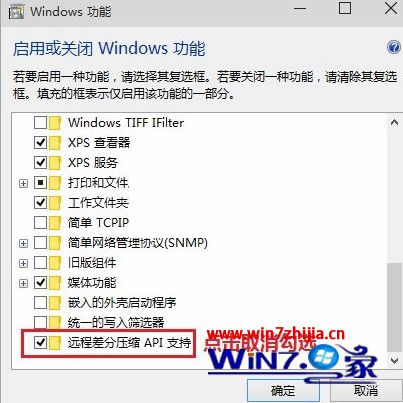The height and width of the screenshot is (403, 403).
Task: Click folder icon beside 远程差分压缩 API 支持
Action: 55,342
